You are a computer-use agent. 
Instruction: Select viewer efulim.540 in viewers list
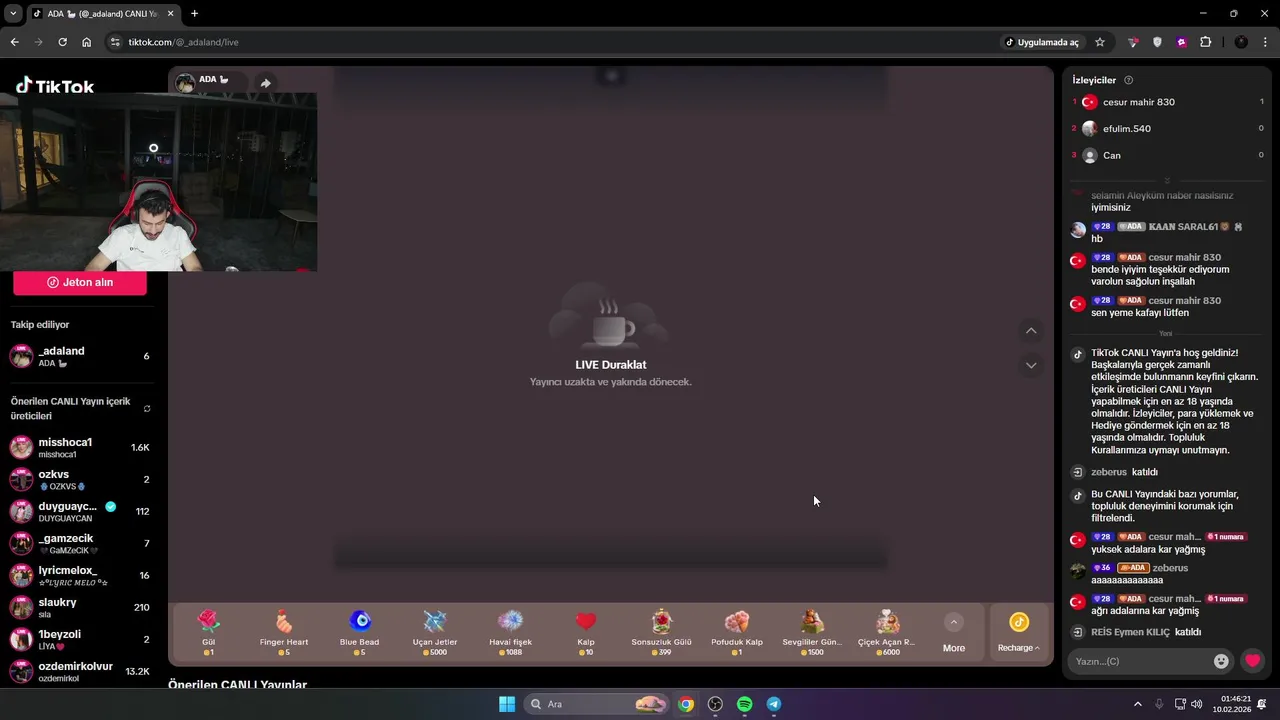[1168, 128]
